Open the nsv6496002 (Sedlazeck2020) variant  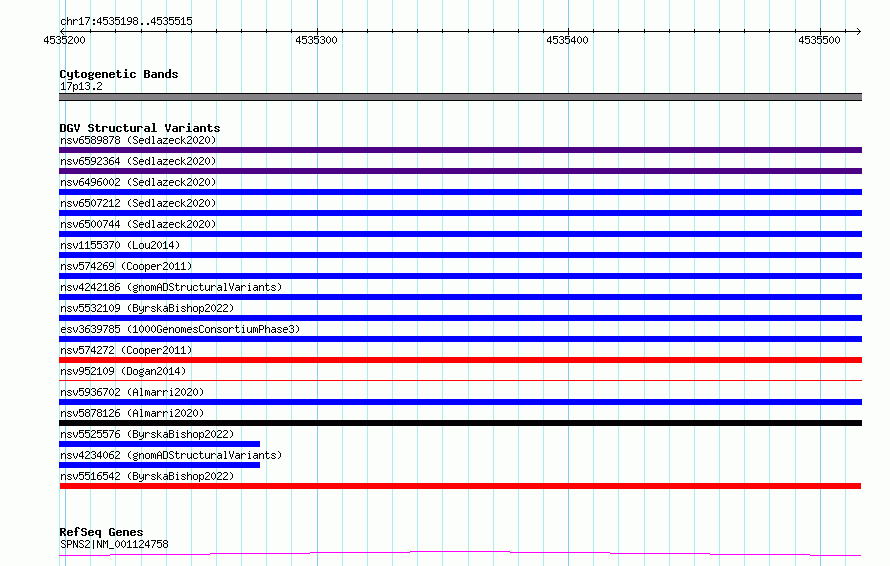[x=138, y=182]
